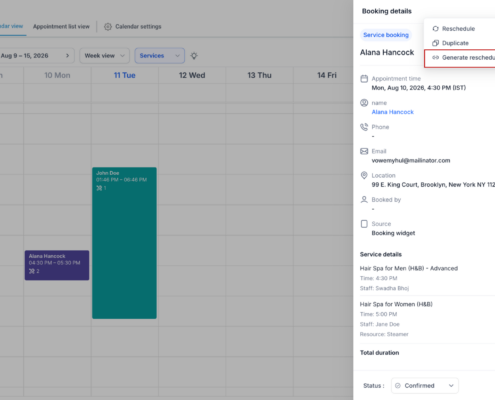Click the Location pin icon
495x400 pixels.
[x=364, y=175]
